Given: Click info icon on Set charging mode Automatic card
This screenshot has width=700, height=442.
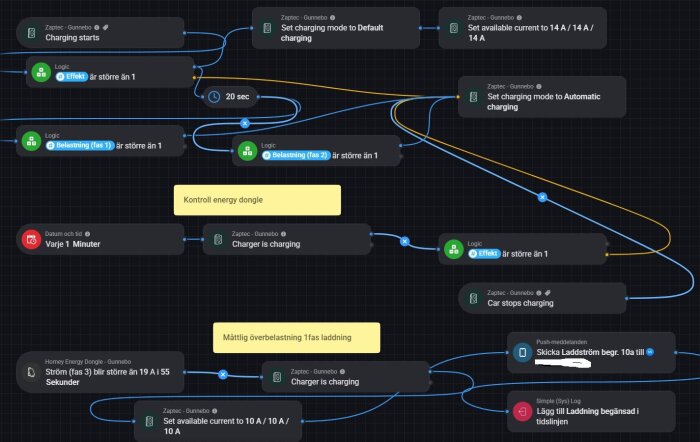Looking at the screenshot, I should 538,87.
